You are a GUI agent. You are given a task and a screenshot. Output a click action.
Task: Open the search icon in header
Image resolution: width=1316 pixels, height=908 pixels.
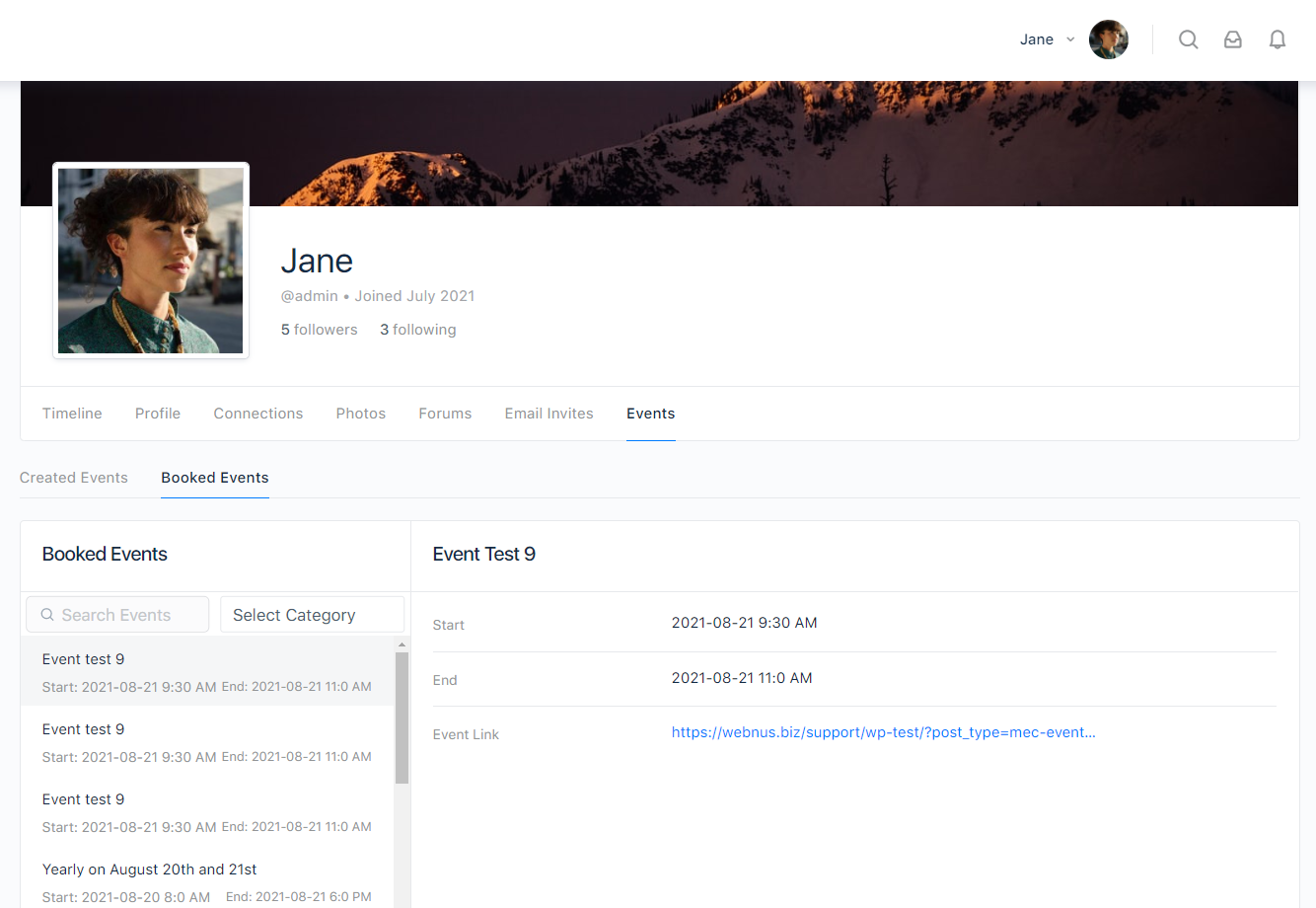click(x=1188, y=39)
